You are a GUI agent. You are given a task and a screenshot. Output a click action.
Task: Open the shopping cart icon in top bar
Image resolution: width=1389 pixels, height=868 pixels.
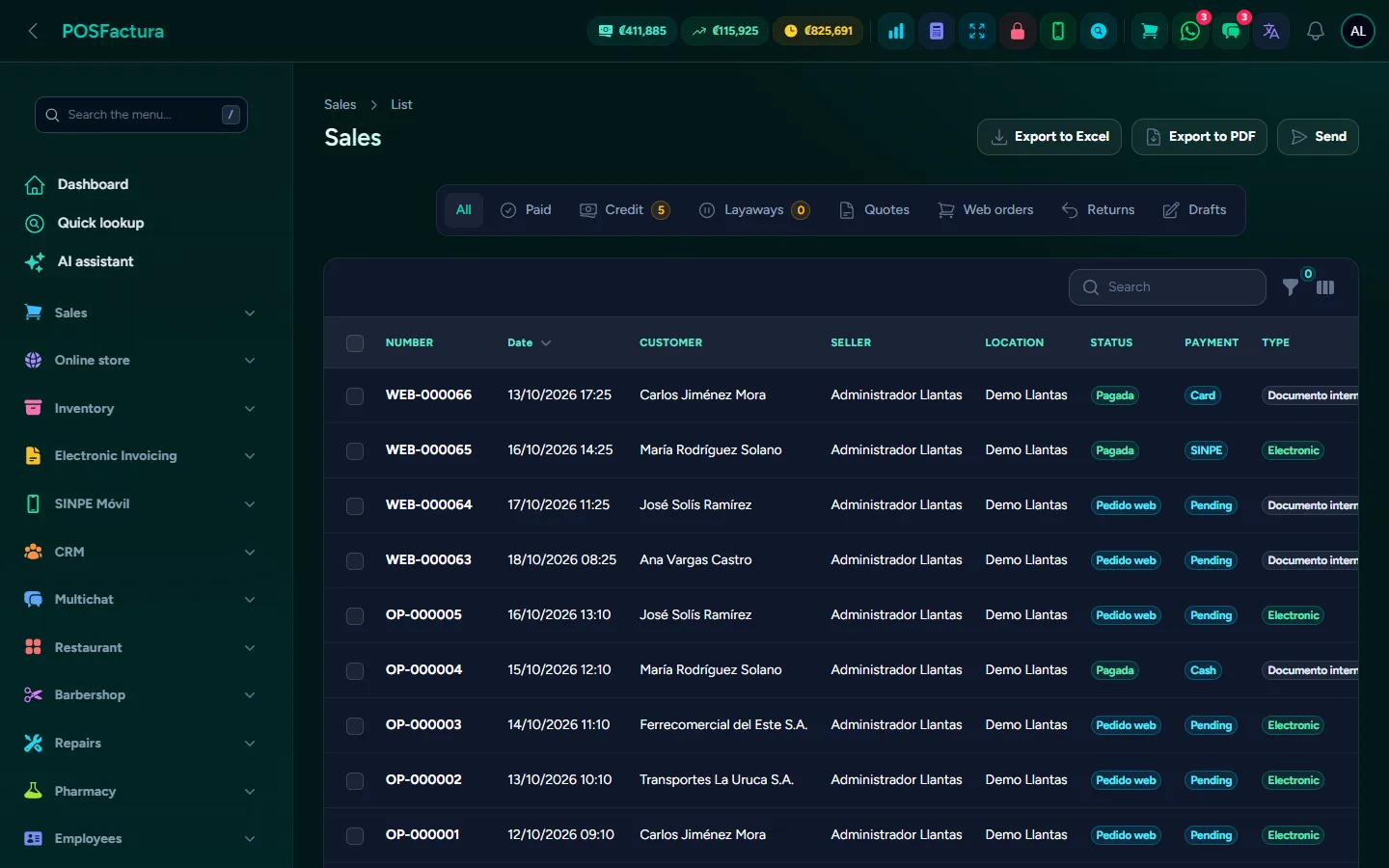click(1150, 31)
